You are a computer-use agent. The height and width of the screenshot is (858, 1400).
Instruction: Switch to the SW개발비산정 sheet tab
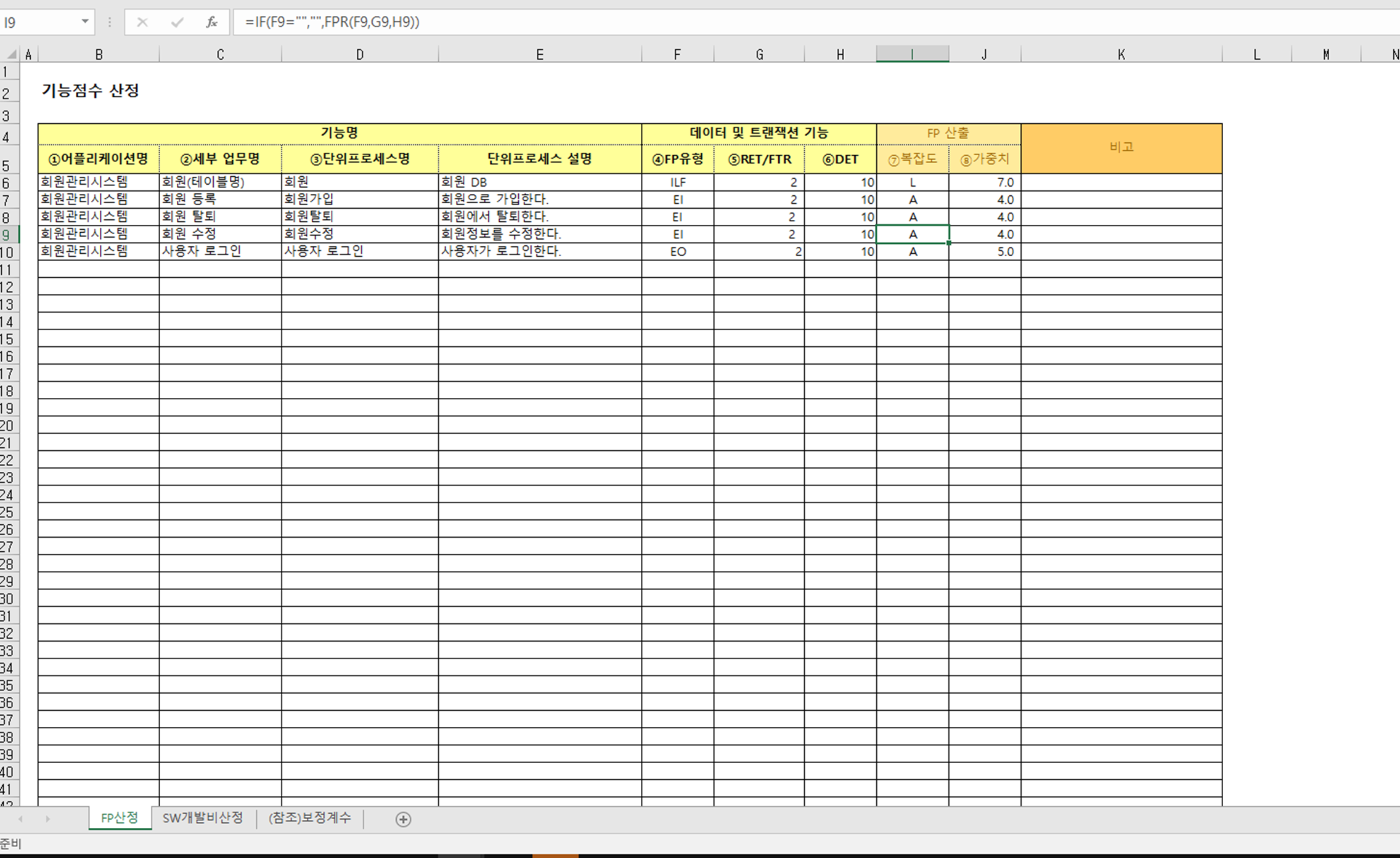203,818
